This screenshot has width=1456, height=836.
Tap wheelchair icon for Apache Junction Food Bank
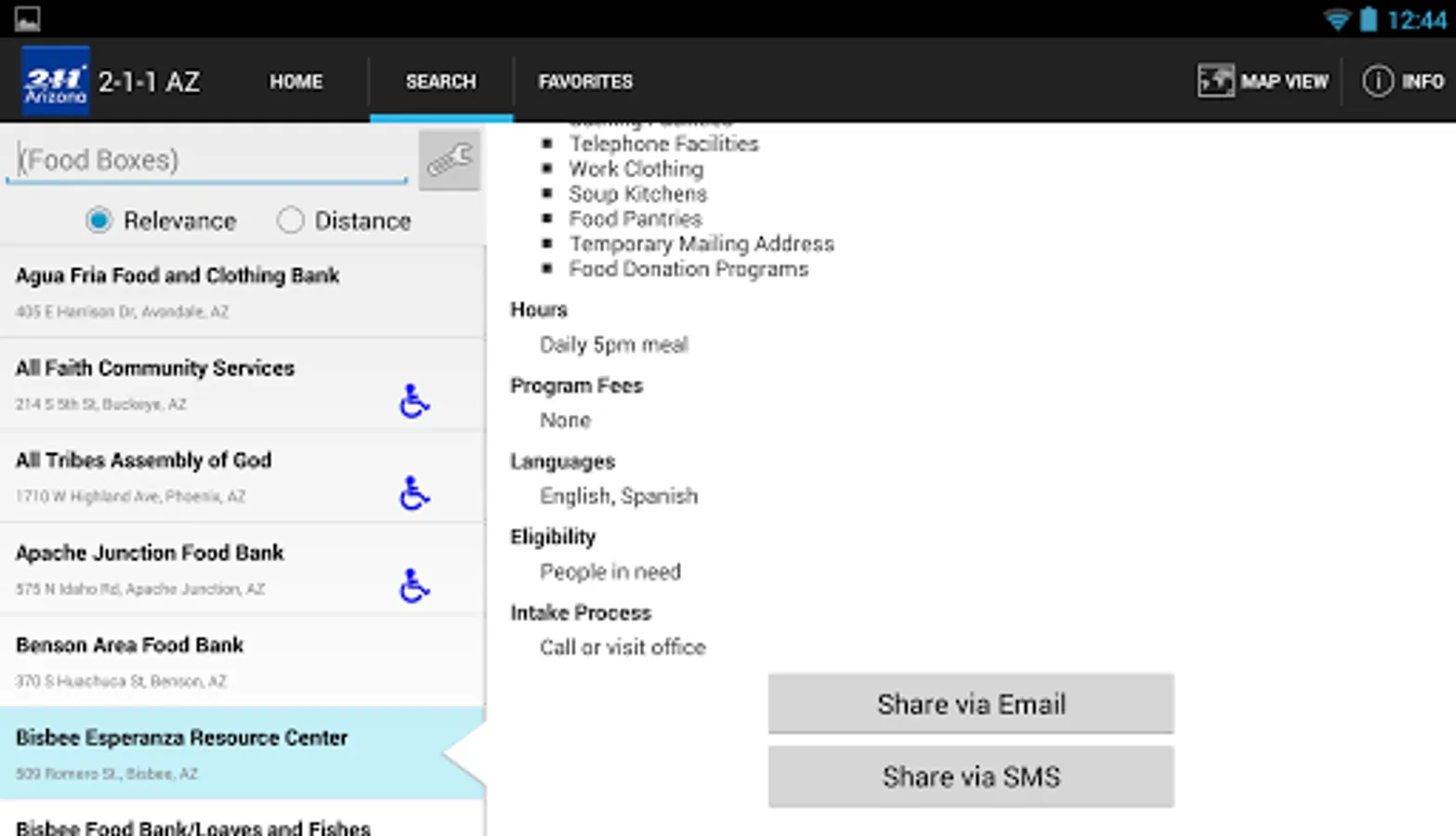414,585
